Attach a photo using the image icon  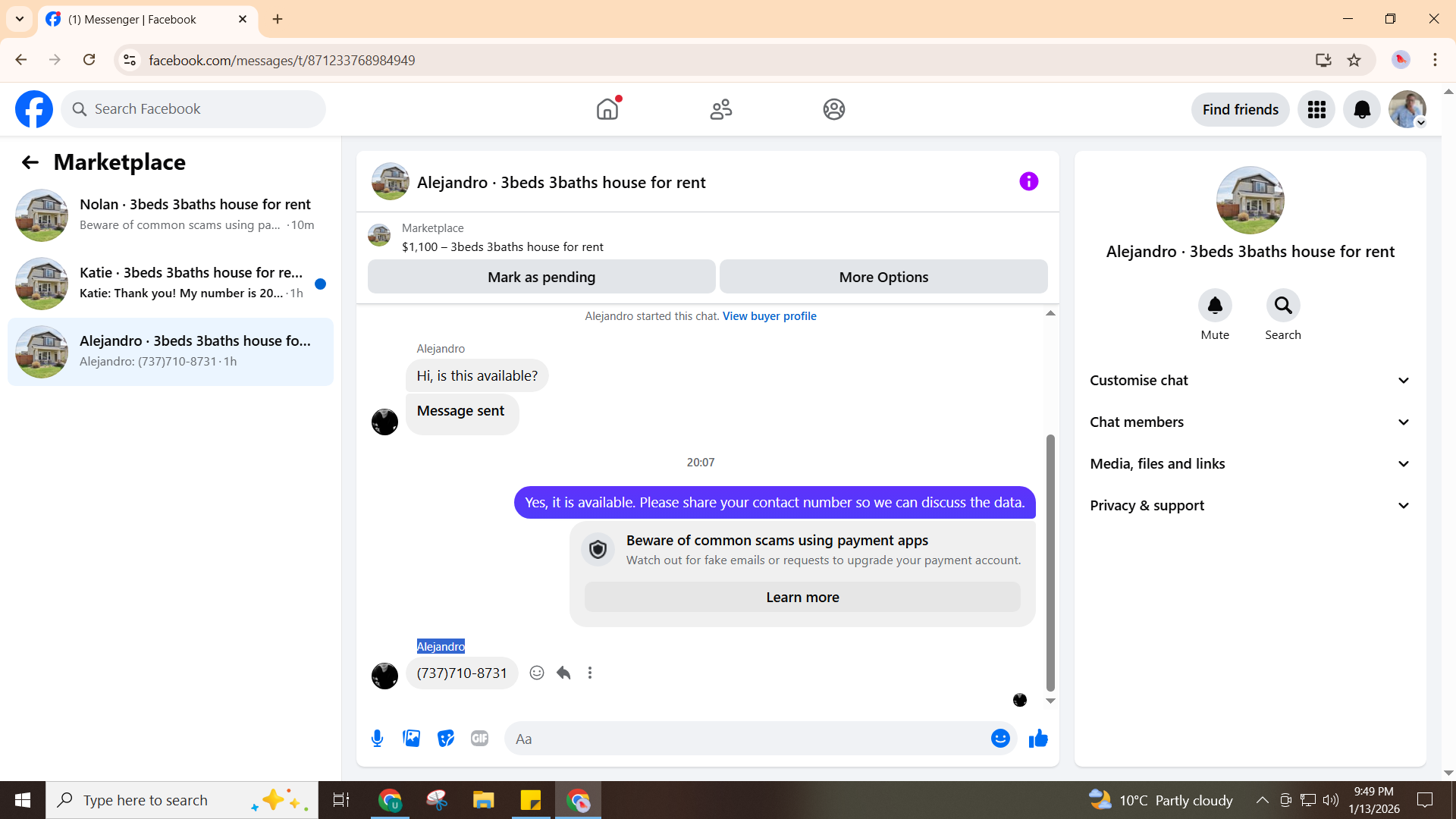pyautogui.click(x=411, y=739)
